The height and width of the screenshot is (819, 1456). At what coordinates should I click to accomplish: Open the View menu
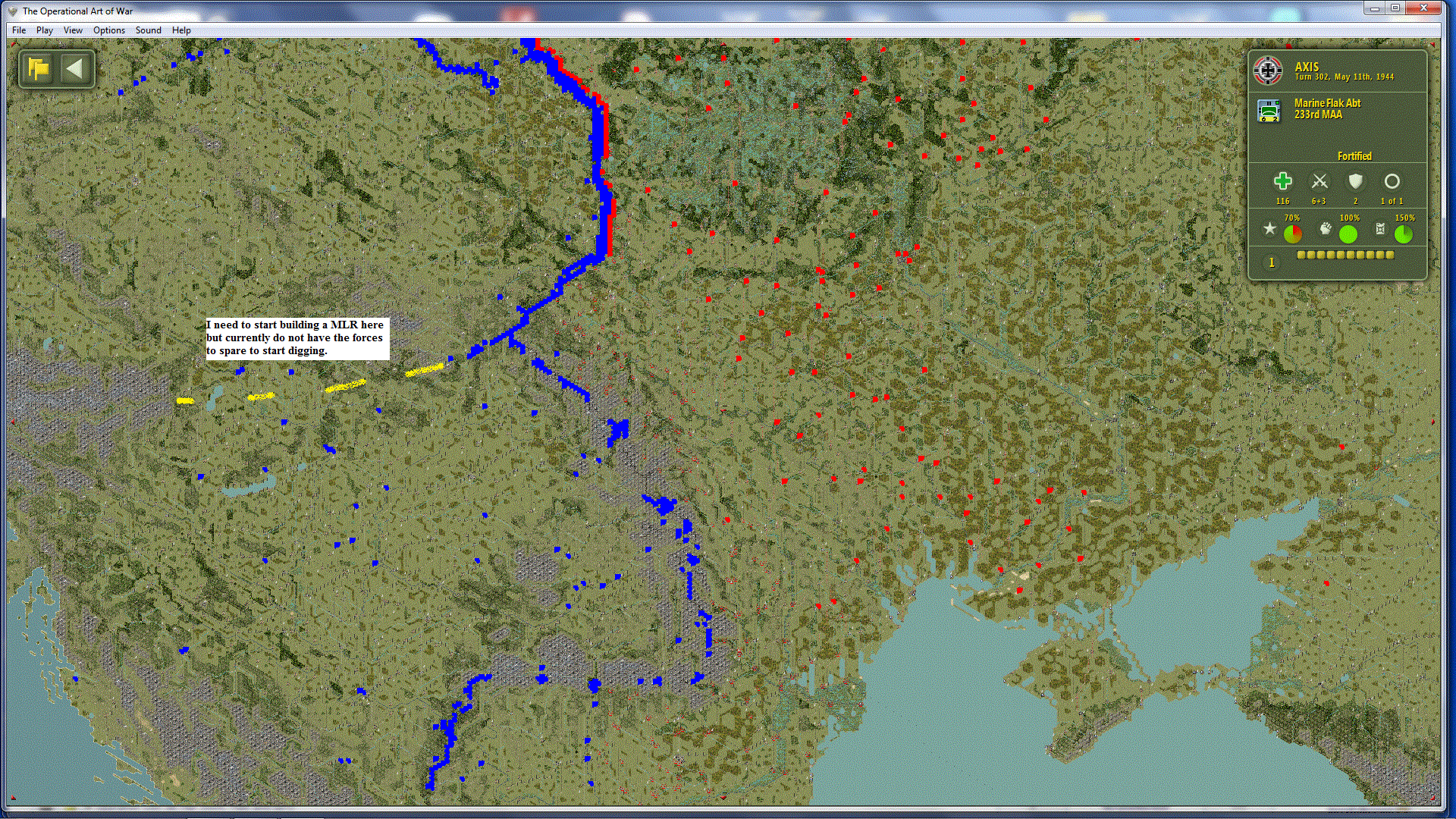73,30
